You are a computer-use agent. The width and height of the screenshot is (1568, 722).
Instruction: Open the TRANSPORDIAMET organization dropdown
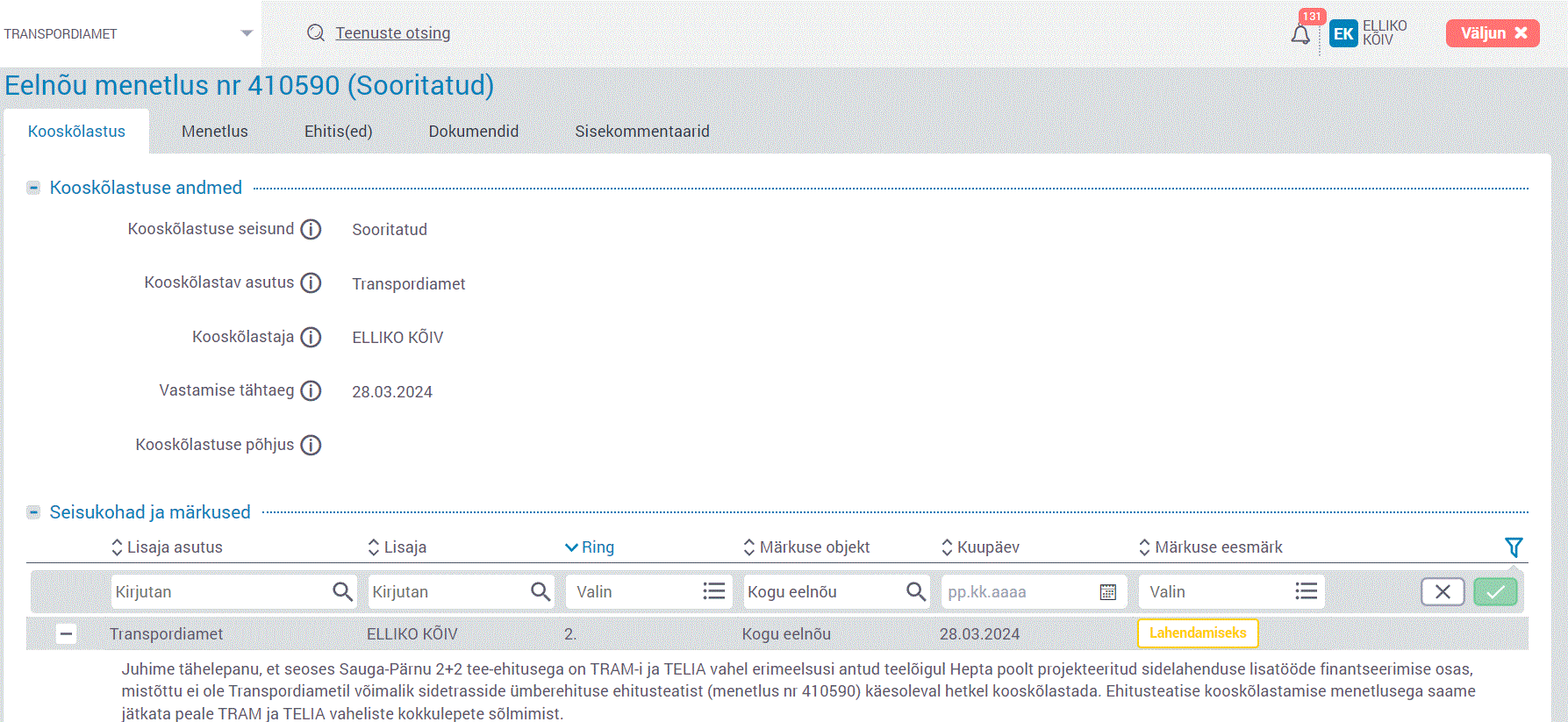point(130,33)
